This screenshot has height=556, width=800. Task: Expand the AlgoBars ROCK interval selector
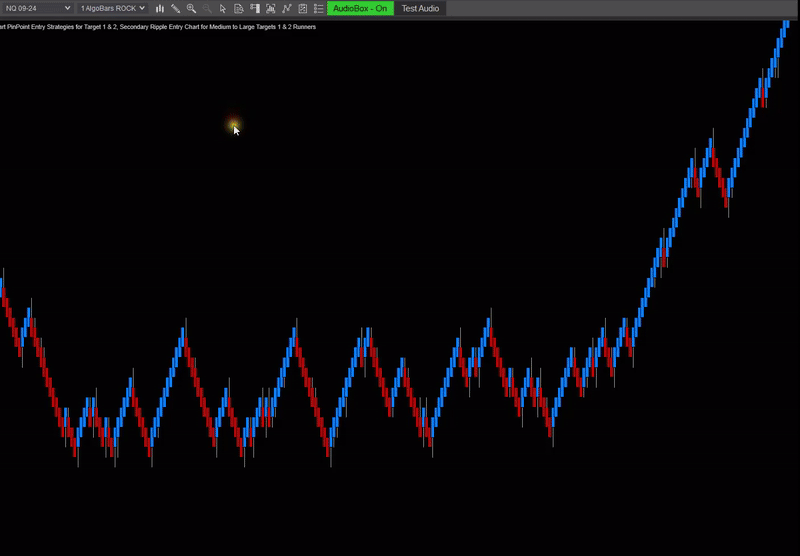coord(112,8)
